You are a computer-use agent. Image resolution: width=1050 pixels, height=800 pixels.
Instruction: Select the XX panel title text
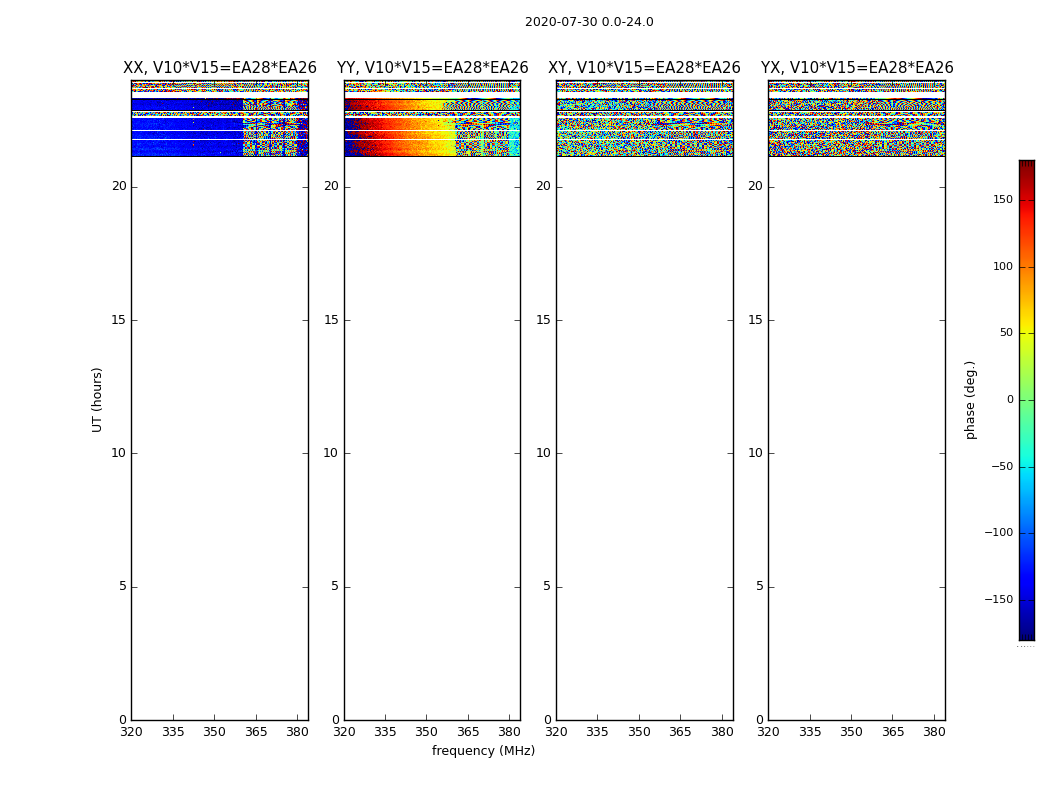tap(219, 68)
